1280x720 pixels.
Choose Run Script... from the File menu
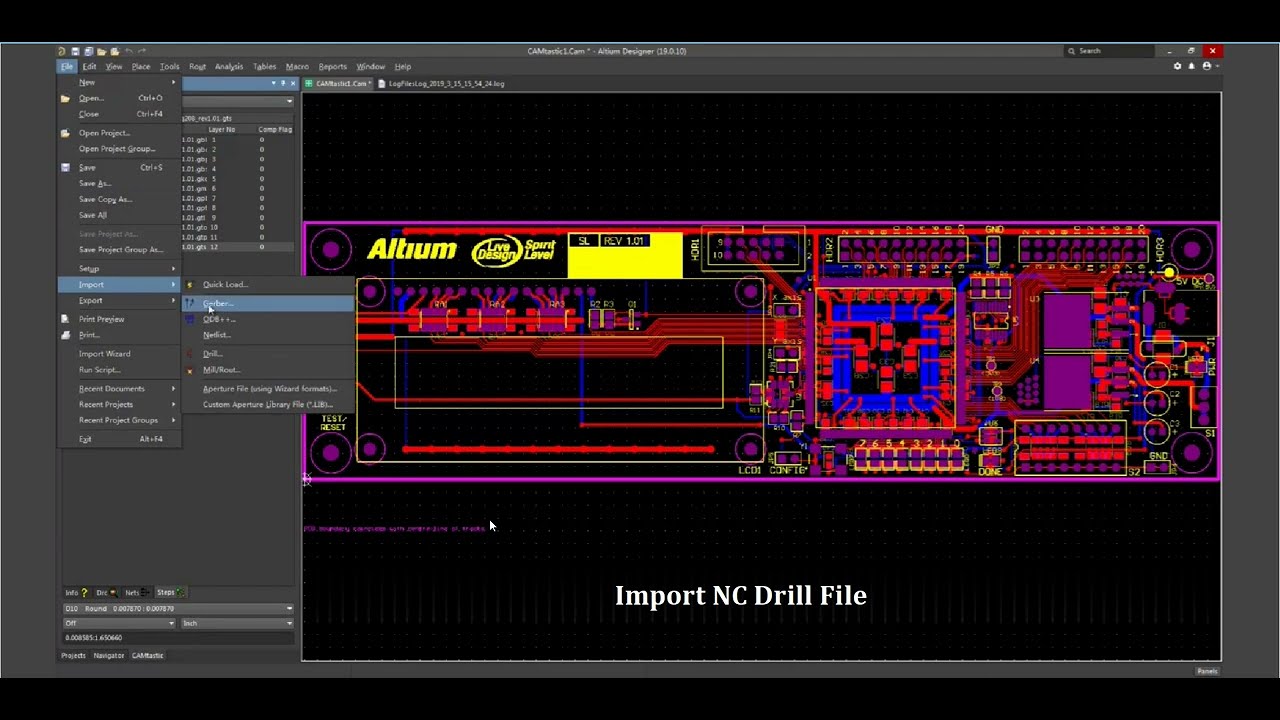(x=119, y=369)
